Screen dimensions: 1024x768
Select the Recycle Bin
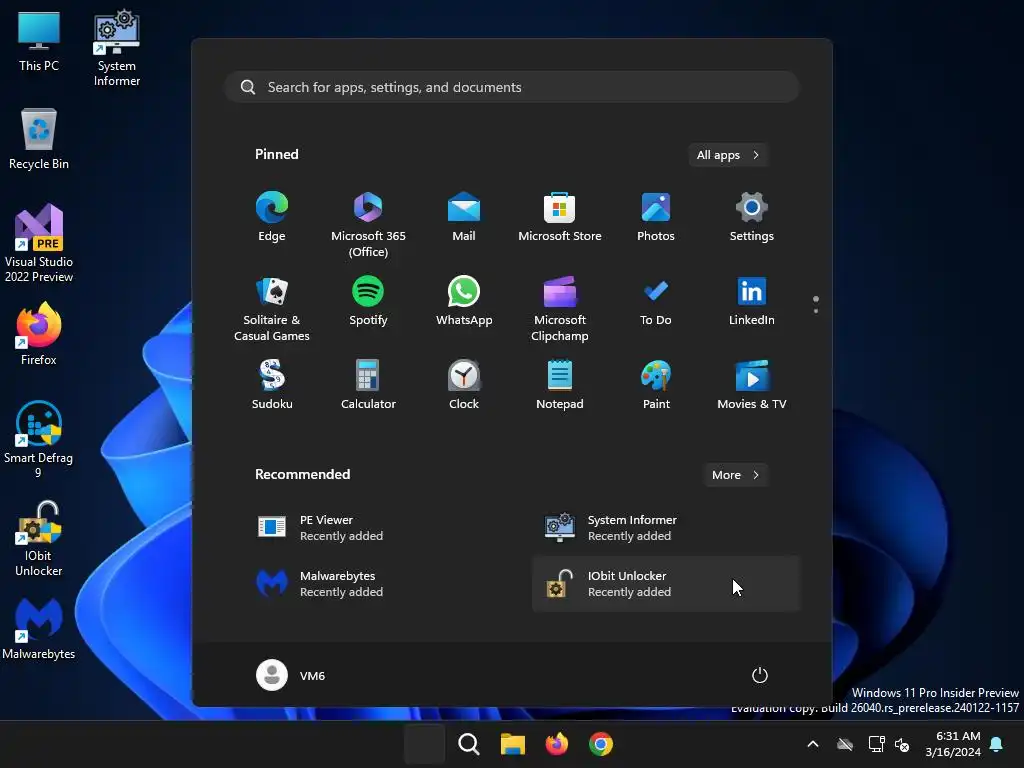39,139
